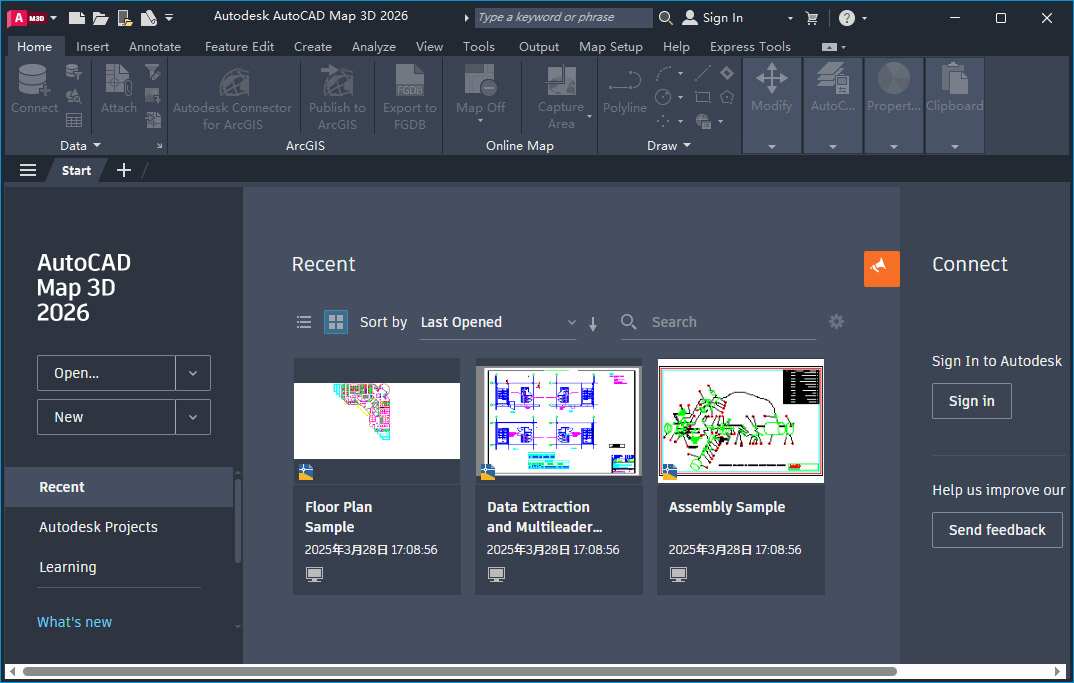Switch to grid view in Recent section
The image size is (1074, 683).
(335, 322)
